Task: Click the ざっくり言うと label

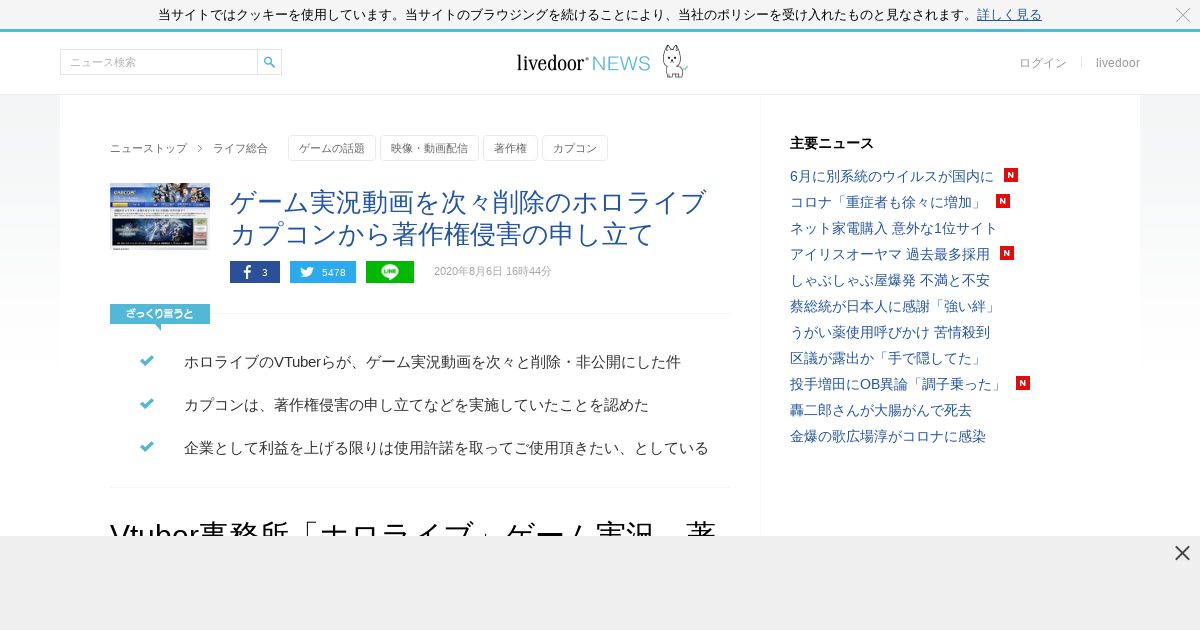Action: [x=160, y=314]
